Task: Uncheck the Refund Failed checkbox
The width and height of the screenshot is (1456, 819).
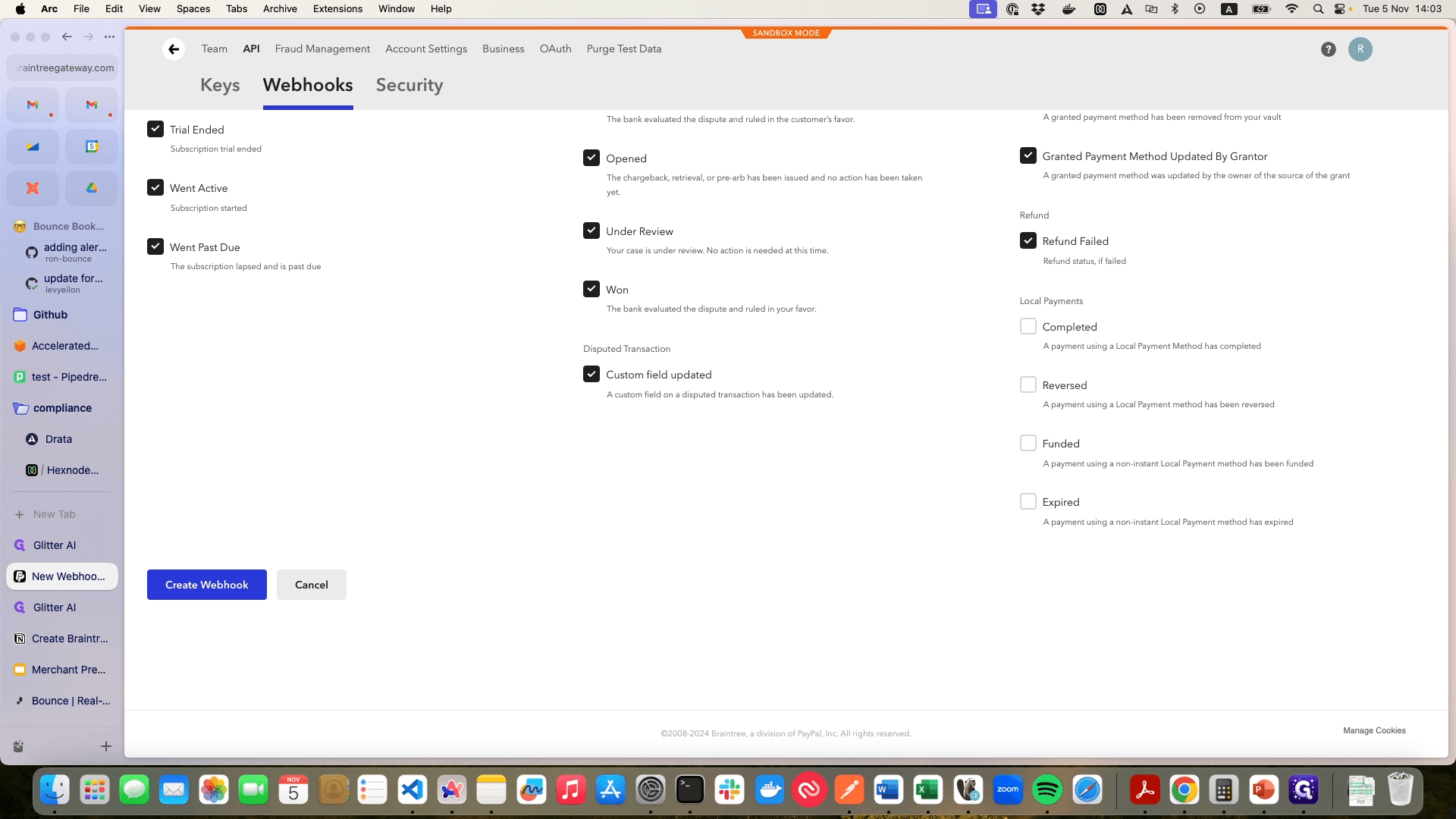Action: 1028,240
